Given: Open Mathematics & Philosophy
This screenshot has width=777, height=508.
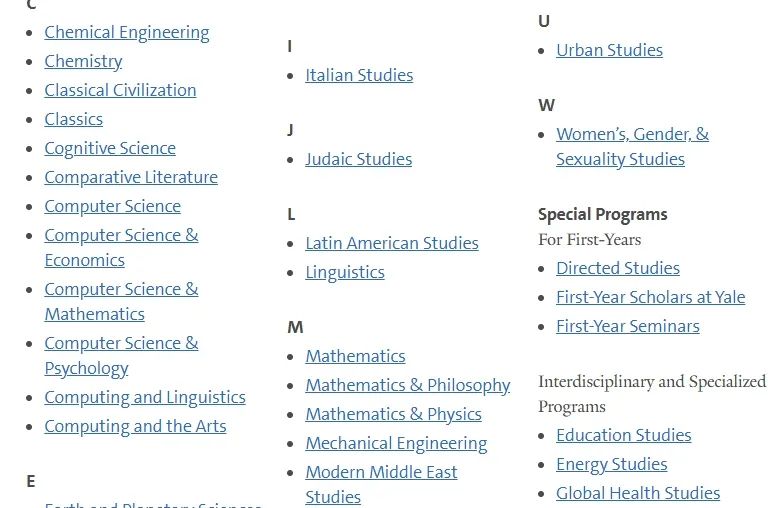Looking at the screenshot, I should click(x=408, y=386).
